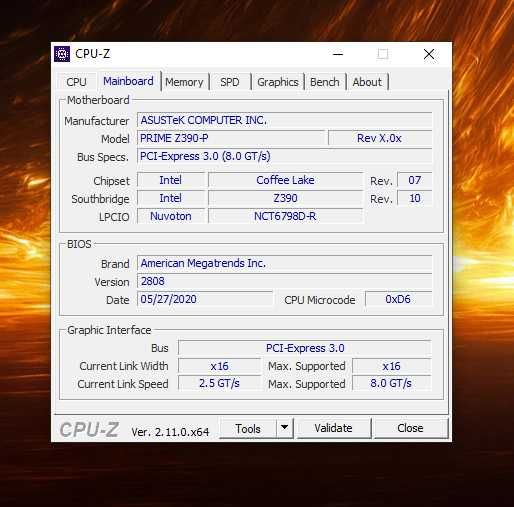The width and height of the screenshot is (514, 507).
Task: Open the Graphics tab
Action: point(278,82)
